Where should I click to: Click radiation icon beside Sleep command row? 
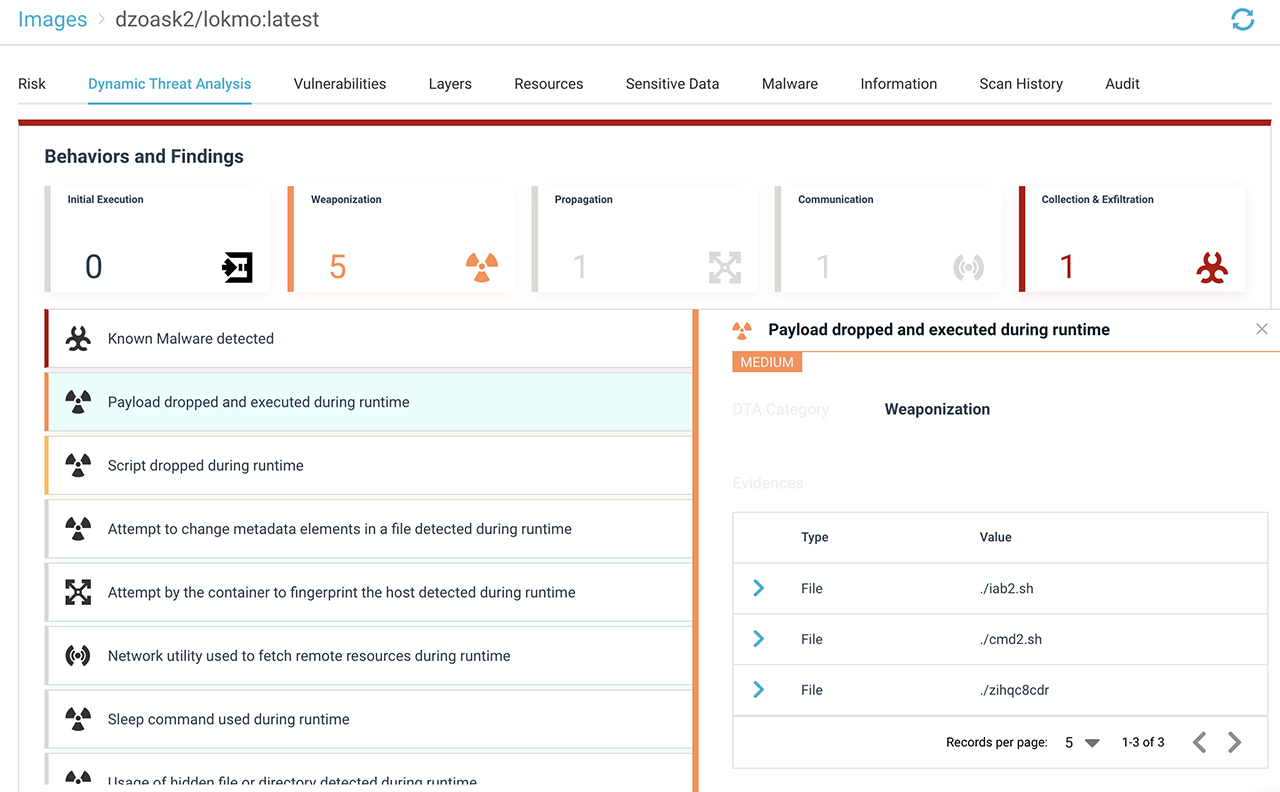coord(78,719)
